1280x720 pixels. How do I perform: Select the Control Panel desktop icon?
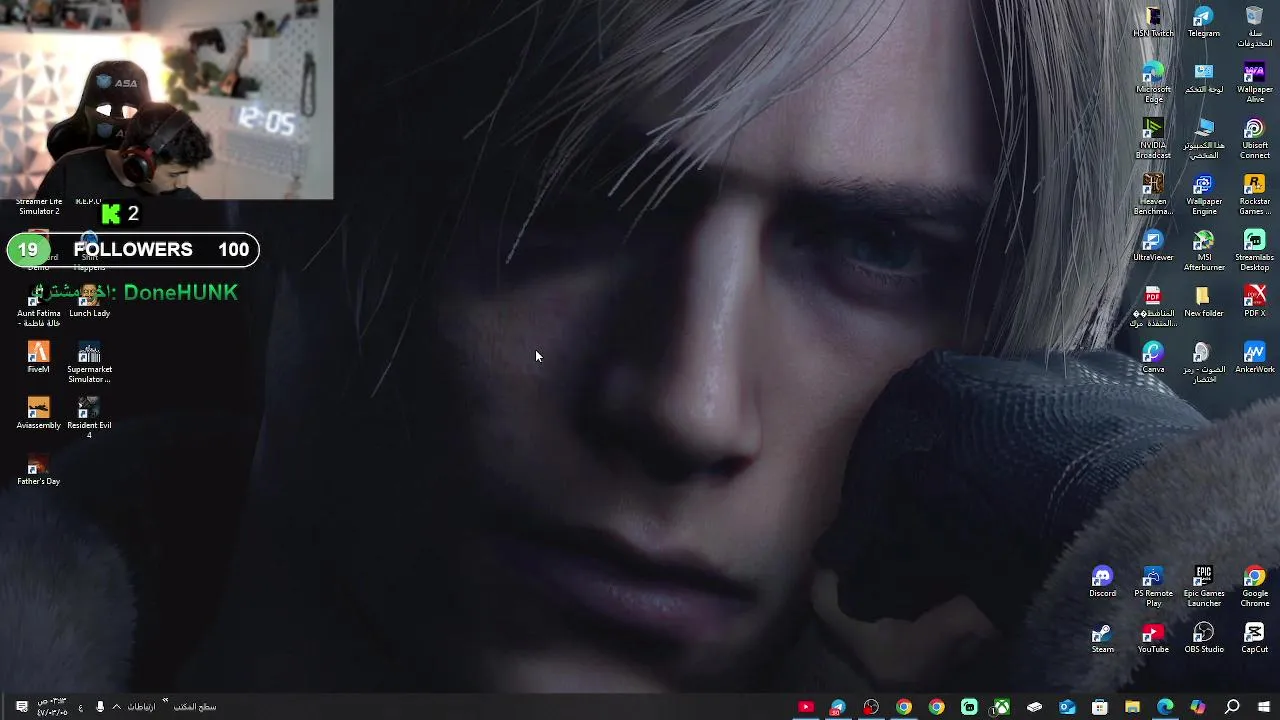[1204, 78]
